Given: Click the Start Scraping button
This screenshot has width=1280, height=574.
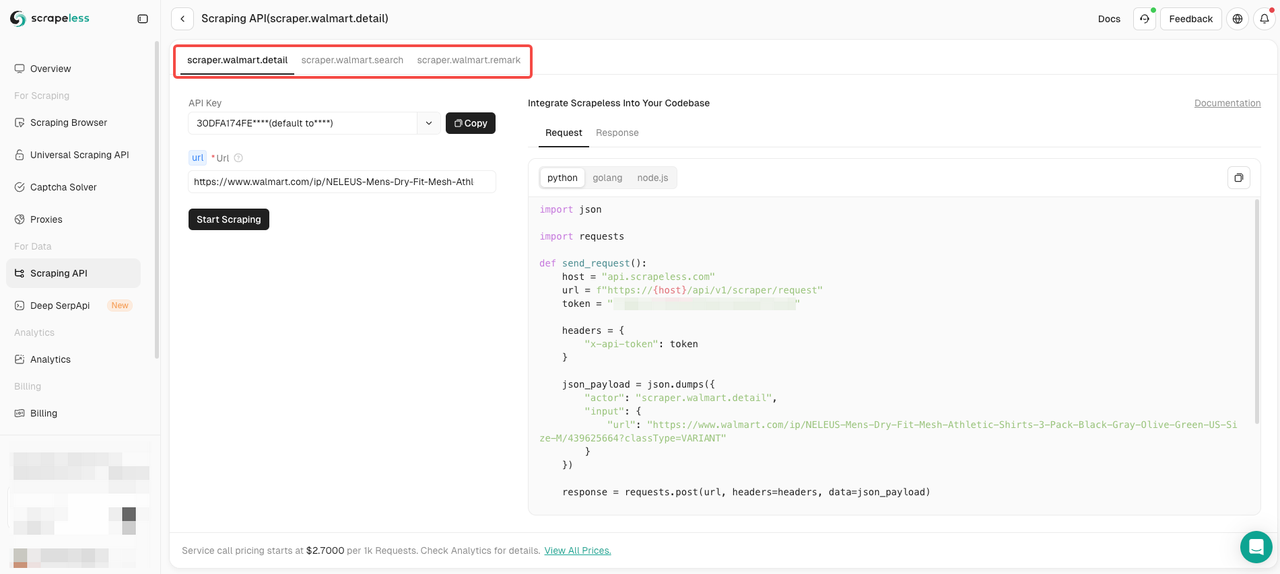Looking at the screenshot, I should [229, 219].
